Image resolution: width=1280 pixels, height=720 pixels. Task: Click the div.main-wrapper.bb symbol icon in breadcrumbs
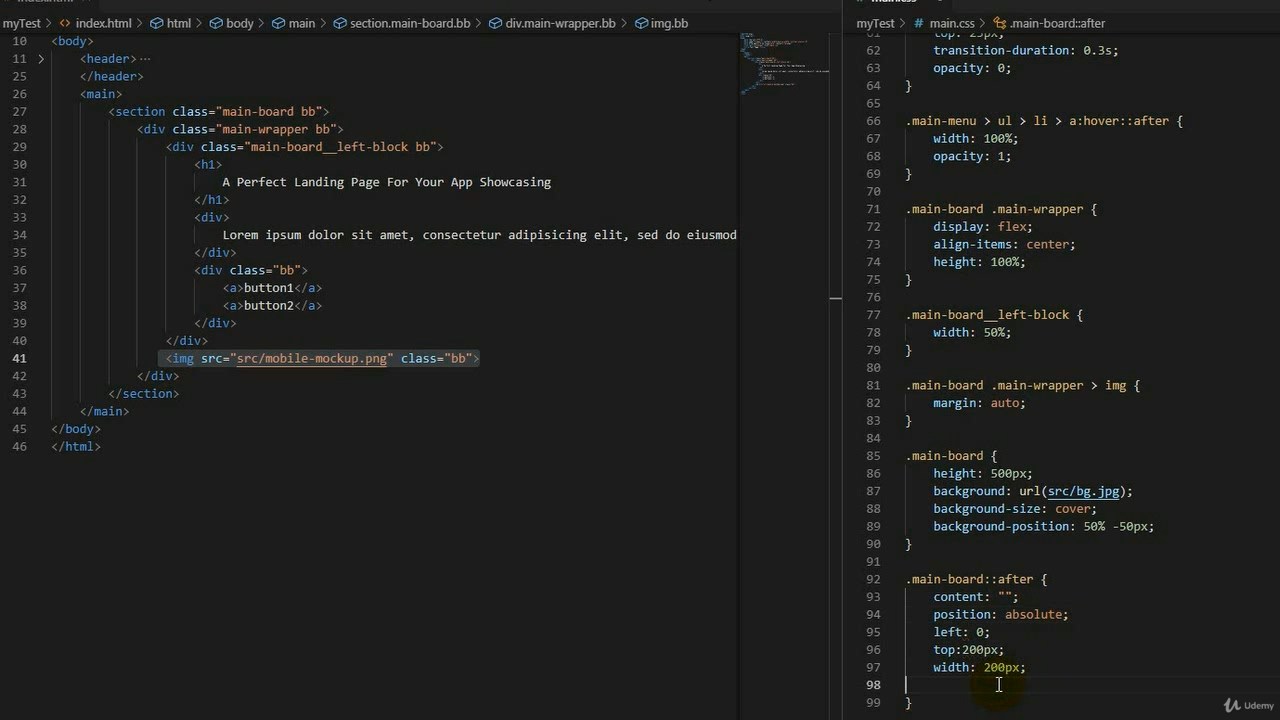(496, 23)
